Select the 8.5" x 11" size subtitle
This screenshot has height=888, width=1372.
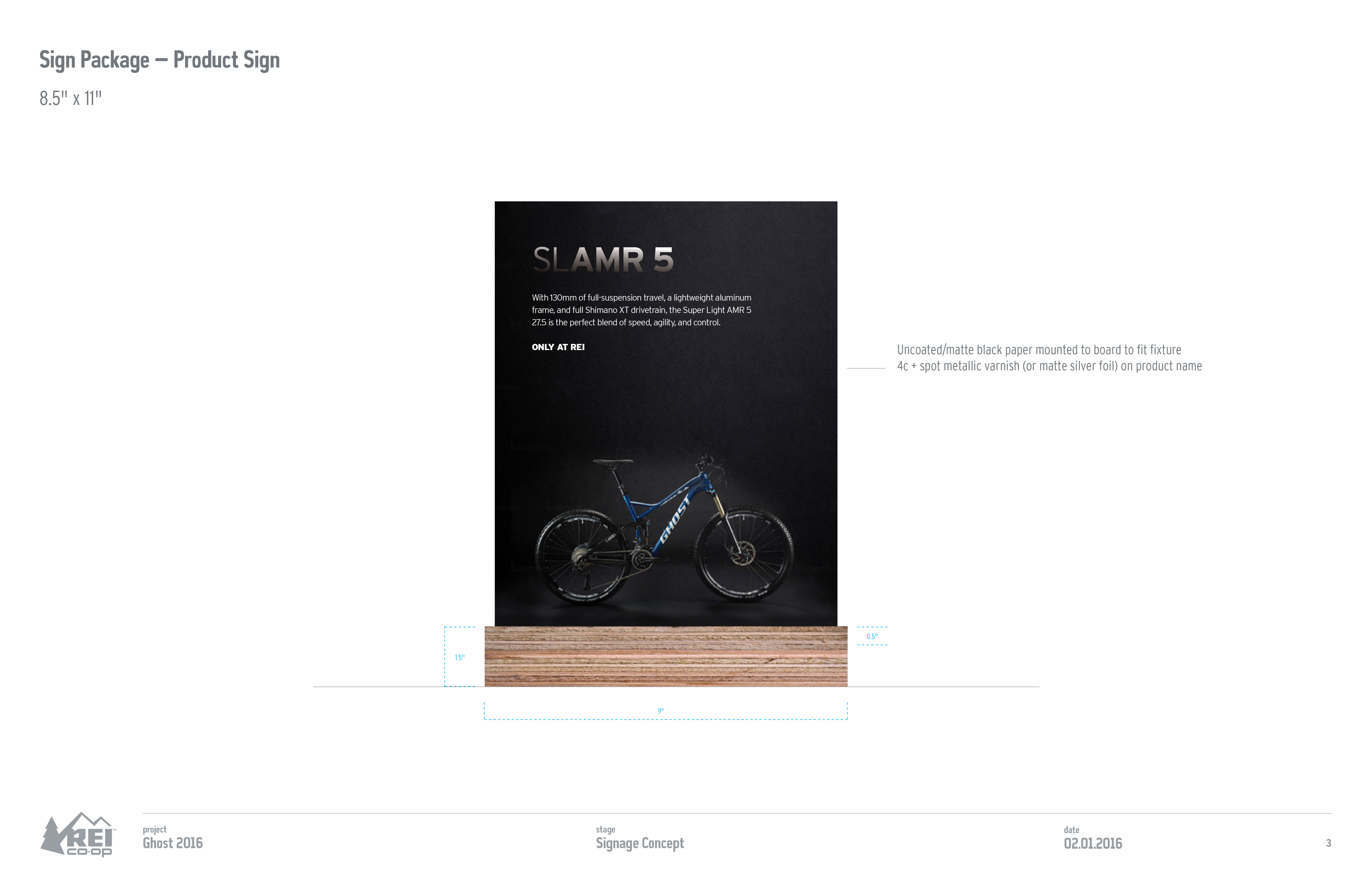70,98
